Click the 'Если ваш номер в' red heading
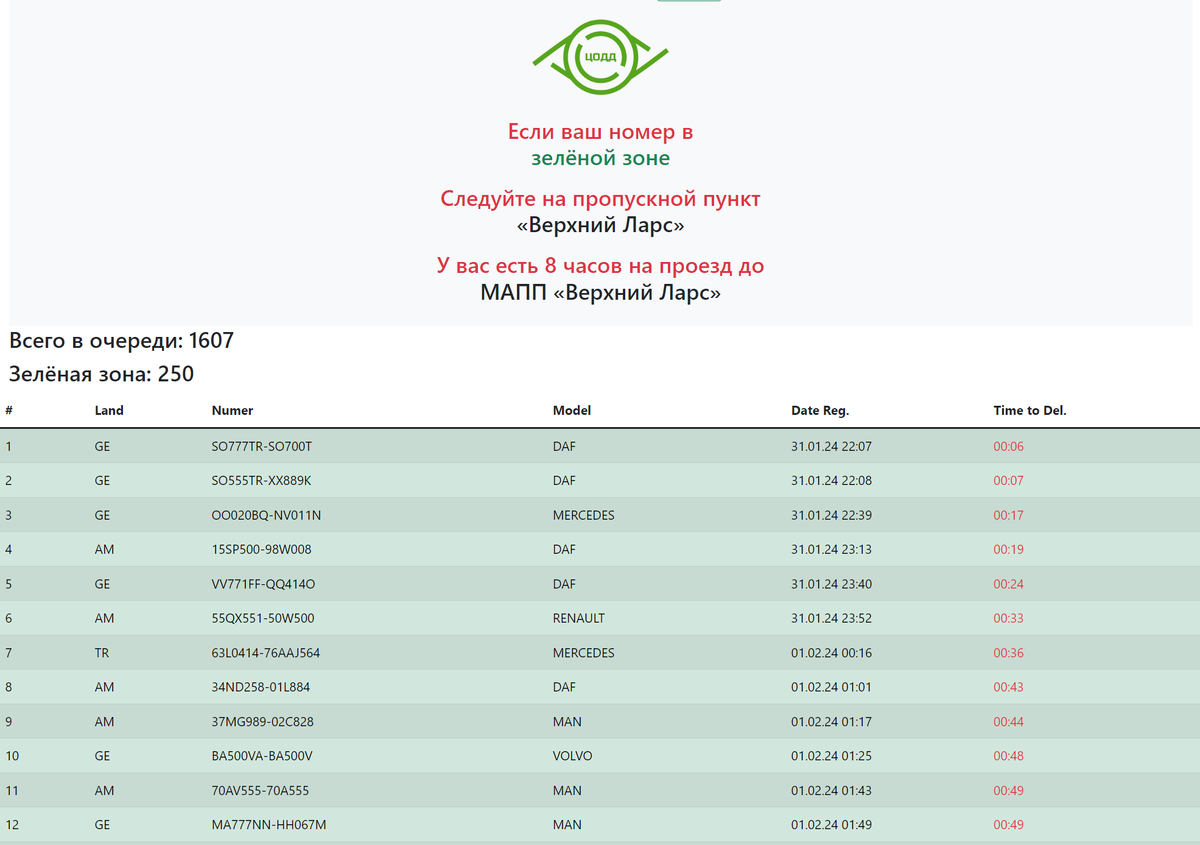1200x845 pixels. [600, 132]
